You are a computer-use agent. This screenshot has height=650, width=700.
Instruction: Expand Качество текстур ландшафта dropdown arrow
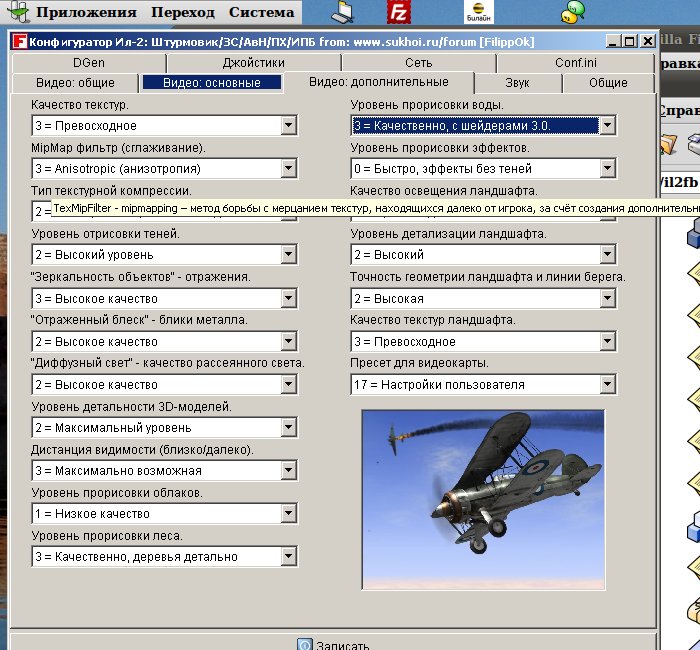point(608,342)
